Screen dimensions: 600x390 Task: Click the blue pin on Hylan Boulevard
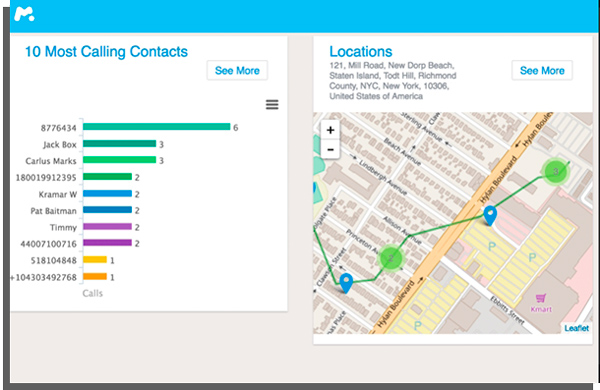click(490, 215)
